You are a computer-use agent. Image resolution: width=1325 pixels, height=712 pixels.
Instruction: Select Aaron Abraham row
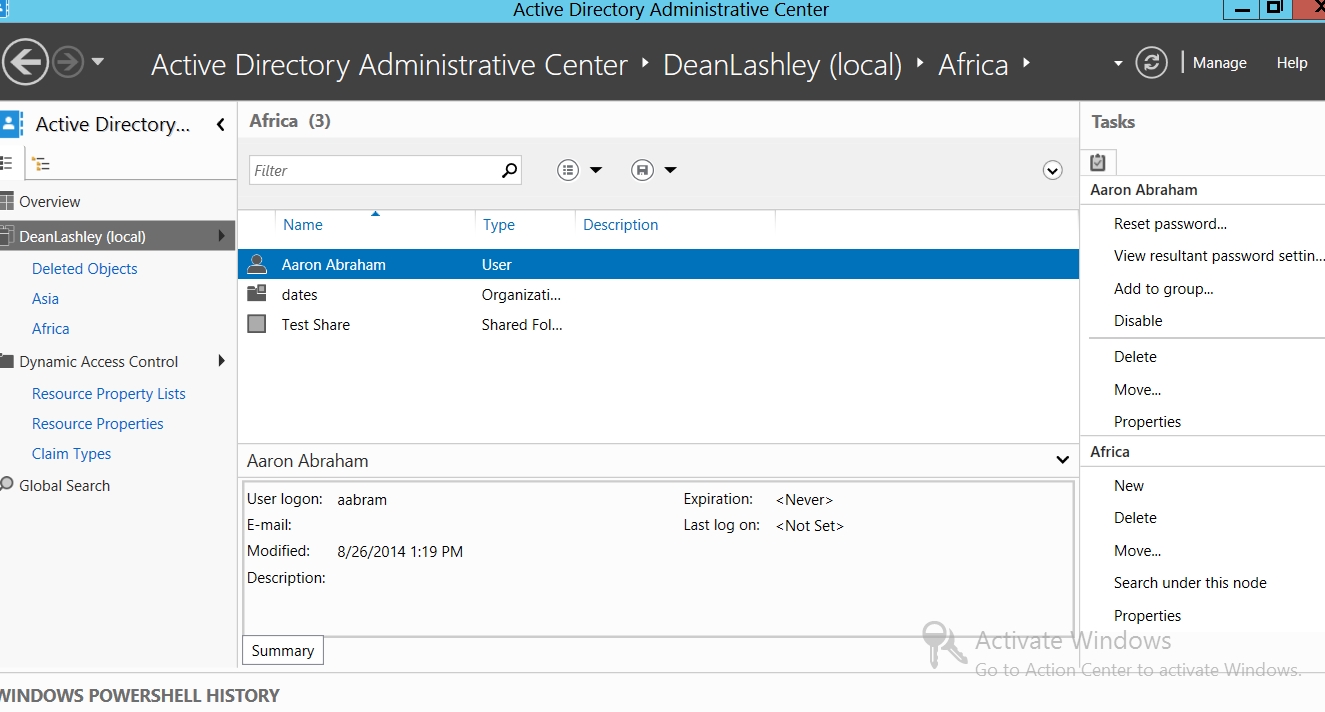658,265
